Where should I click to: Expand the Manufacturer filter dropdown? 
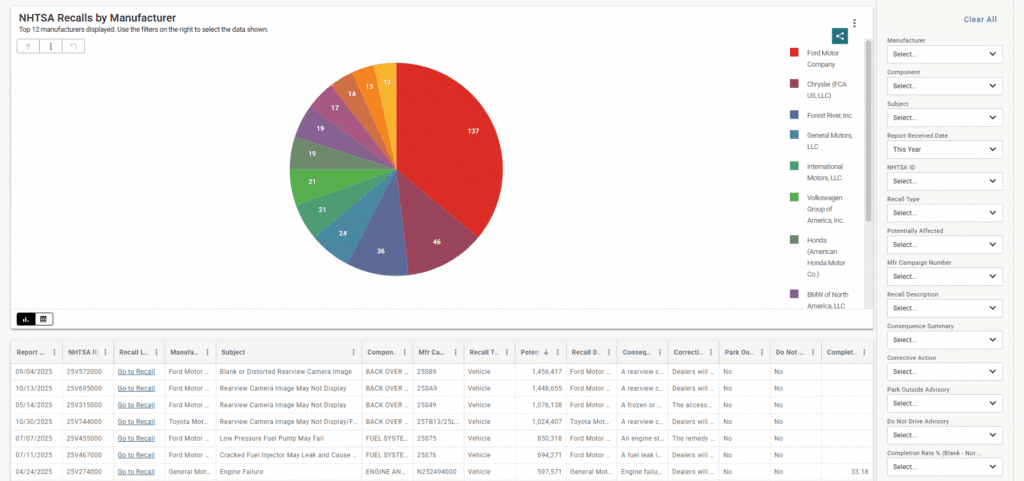click(x=944, y=54)
